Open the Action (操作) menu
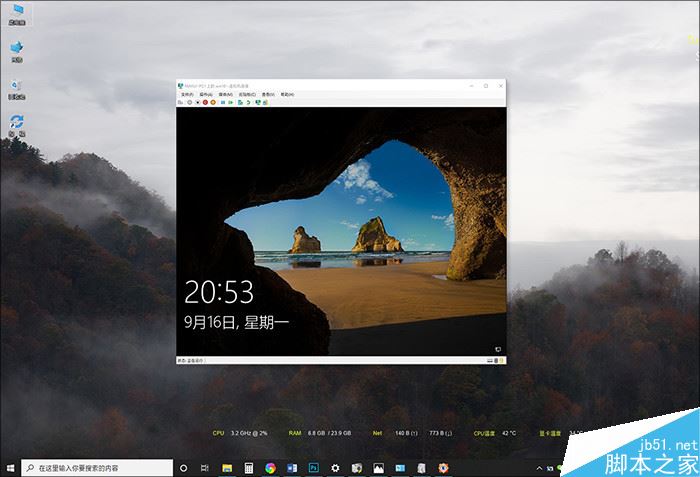 (x=205, y=94)
